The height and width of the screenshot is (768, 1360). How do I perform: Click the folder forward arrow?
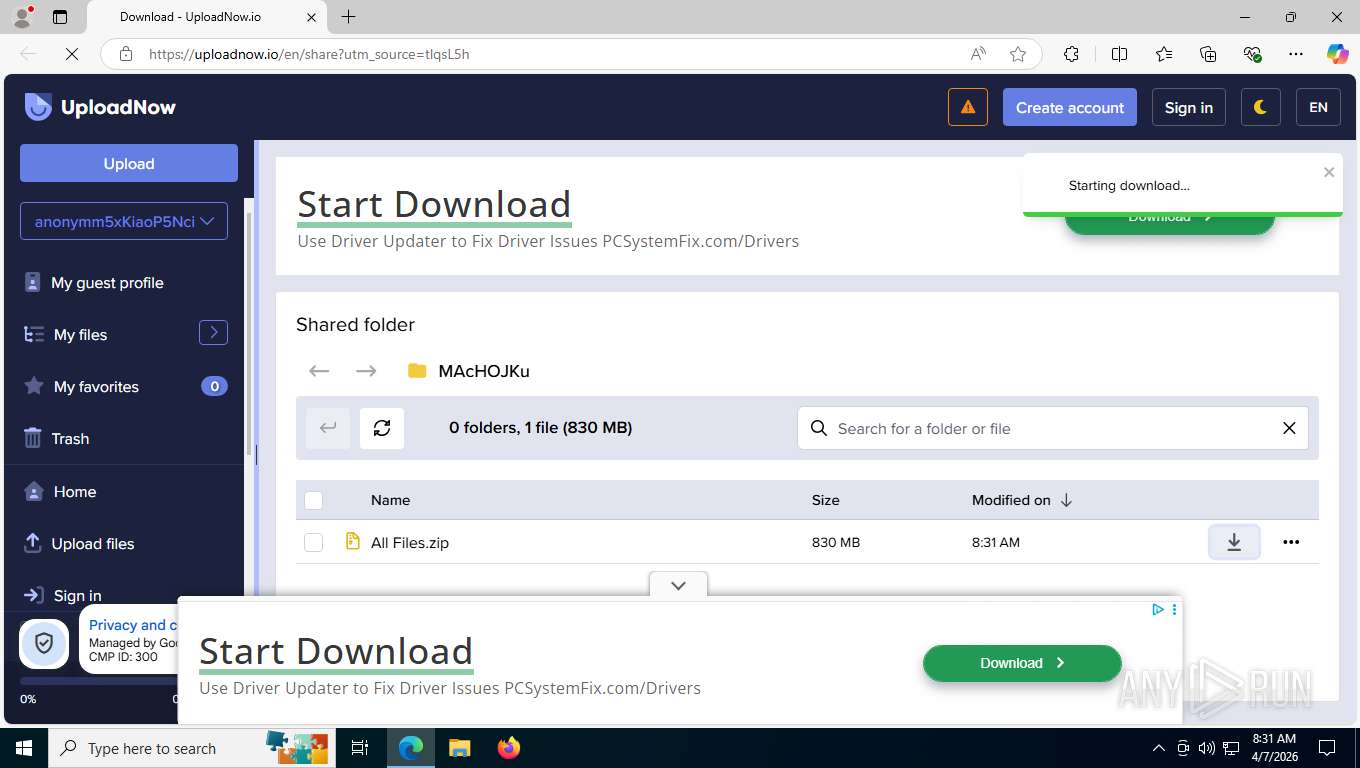point(366,371)
